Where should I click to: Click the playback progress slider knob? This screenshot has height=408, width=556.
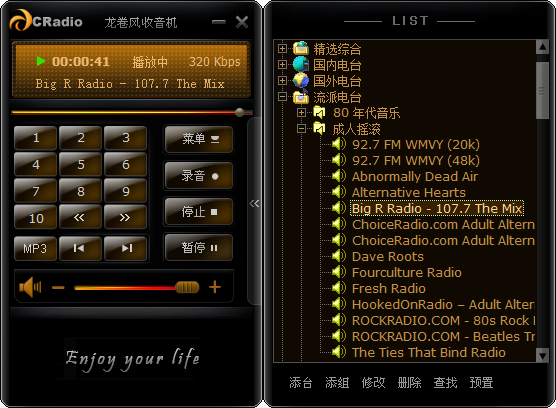click(x=240, y=112)
